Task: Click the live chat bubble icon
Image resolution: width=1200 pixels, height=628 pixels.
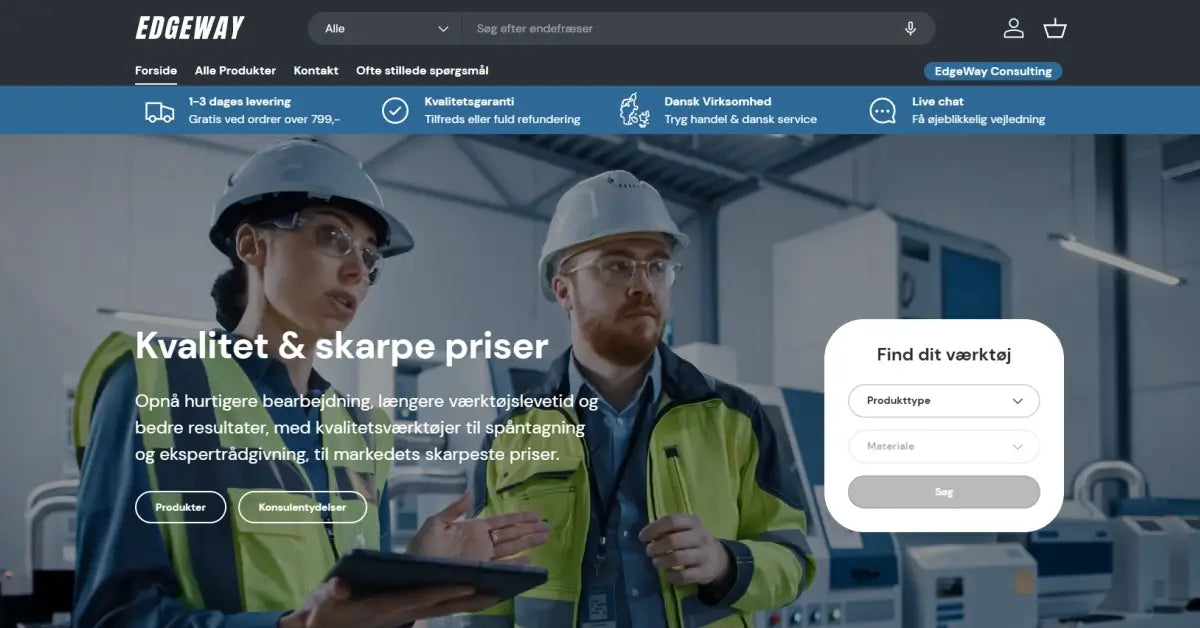Action: (x=882, y=111)
